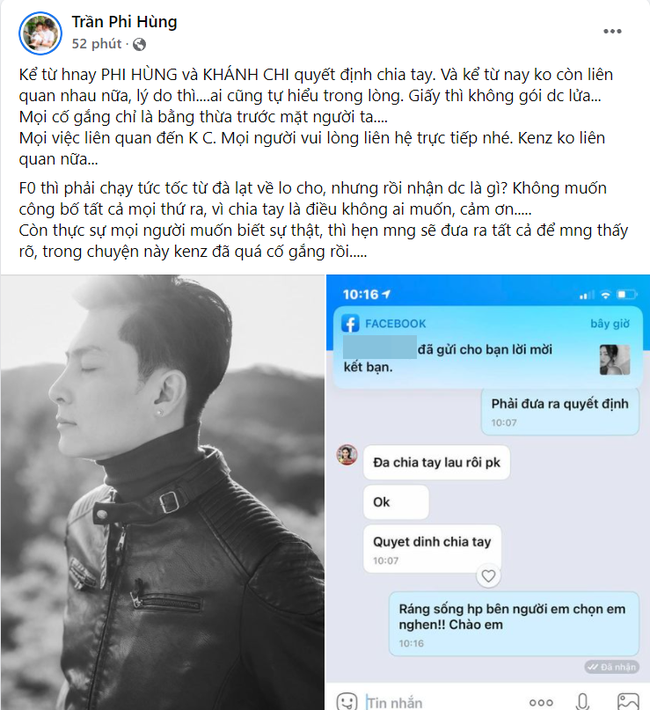Screen dimensions: 650x710
Task: Tap the heart reaction under Quyet dinh chia tay
Action: tap(488, 576)
